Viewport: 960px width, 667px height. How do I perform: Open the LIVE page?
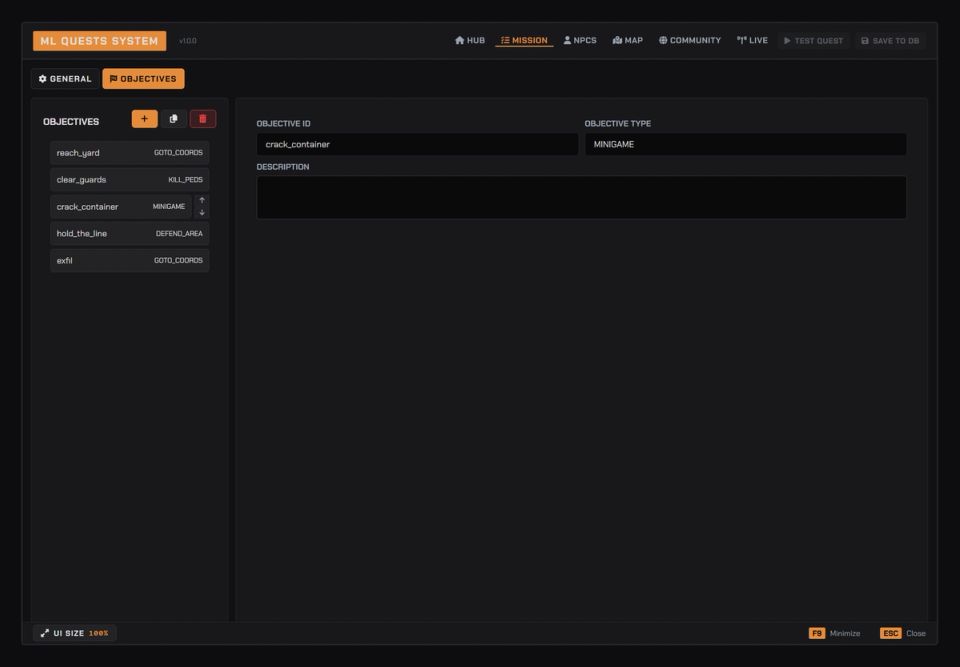click(752, 40)
